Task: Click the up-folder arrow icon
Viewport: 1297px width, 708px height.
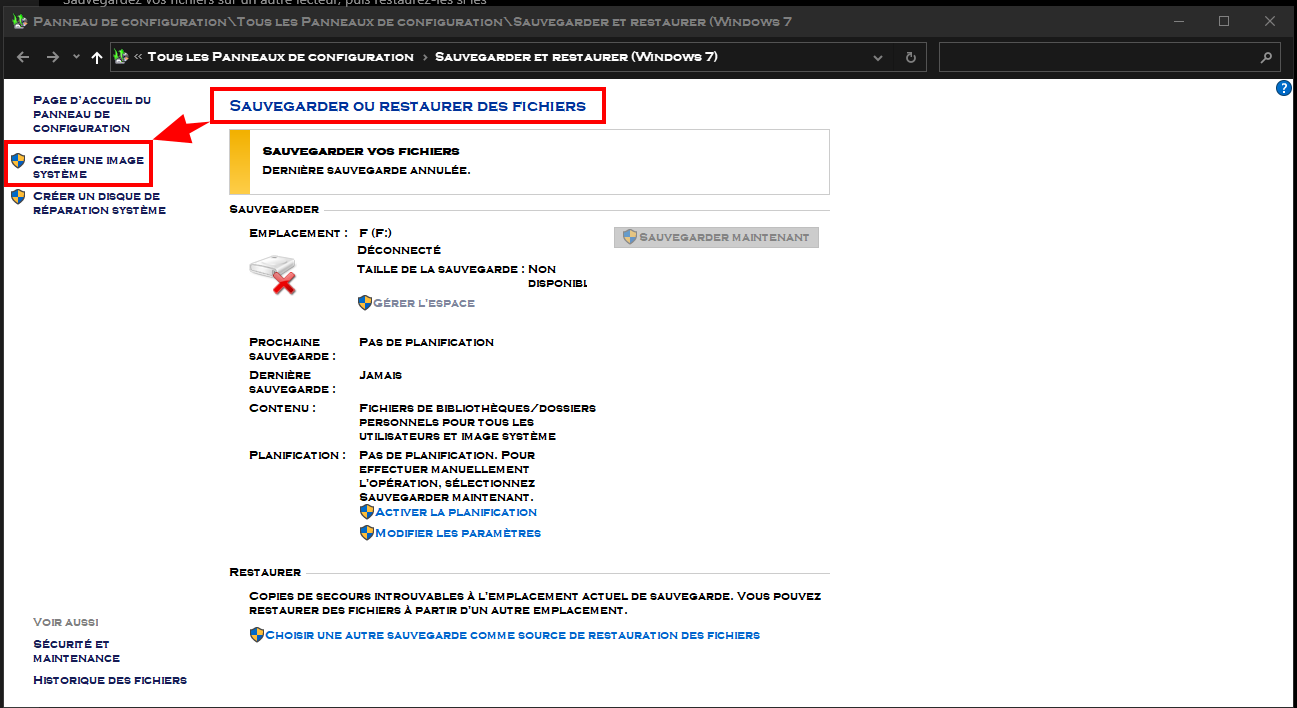Action: pos(97,57)
